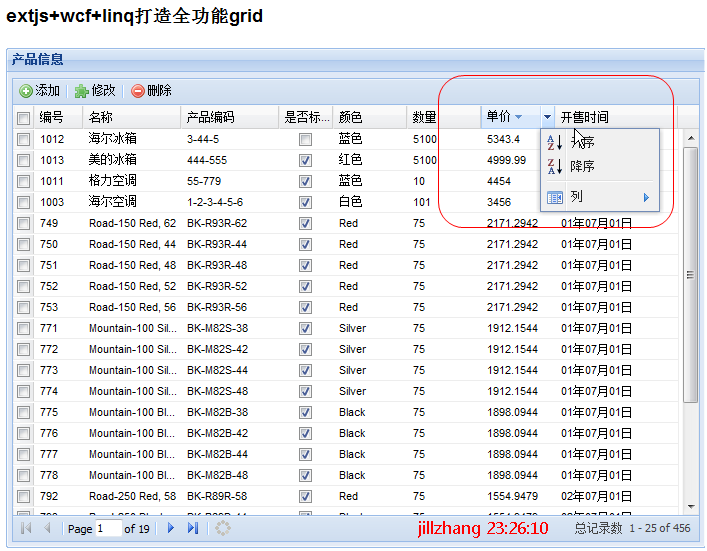Check the row selector for product 1012

pyautogui.click(x=23, y=139)
